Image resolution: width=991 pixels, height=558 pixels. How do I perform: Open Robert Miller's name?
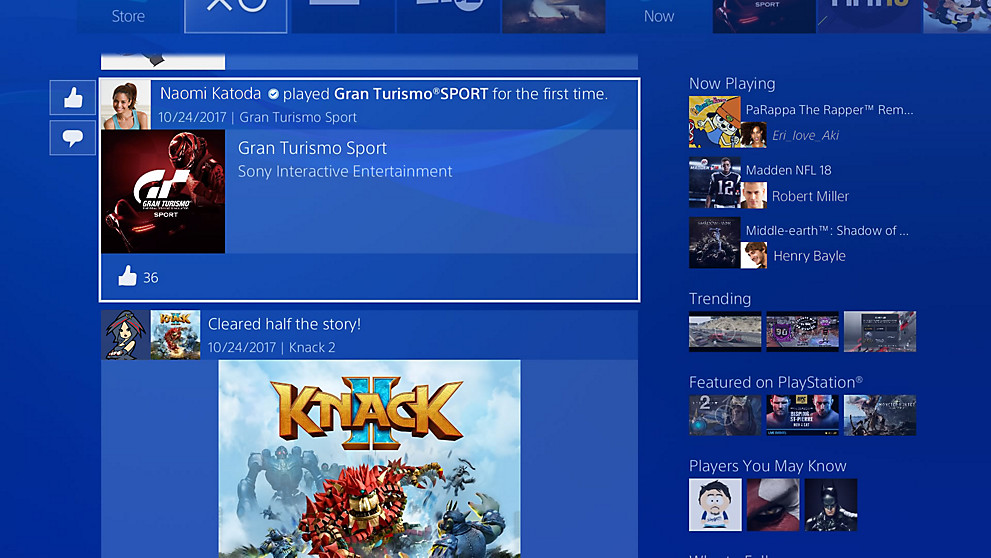pos(810,197)
